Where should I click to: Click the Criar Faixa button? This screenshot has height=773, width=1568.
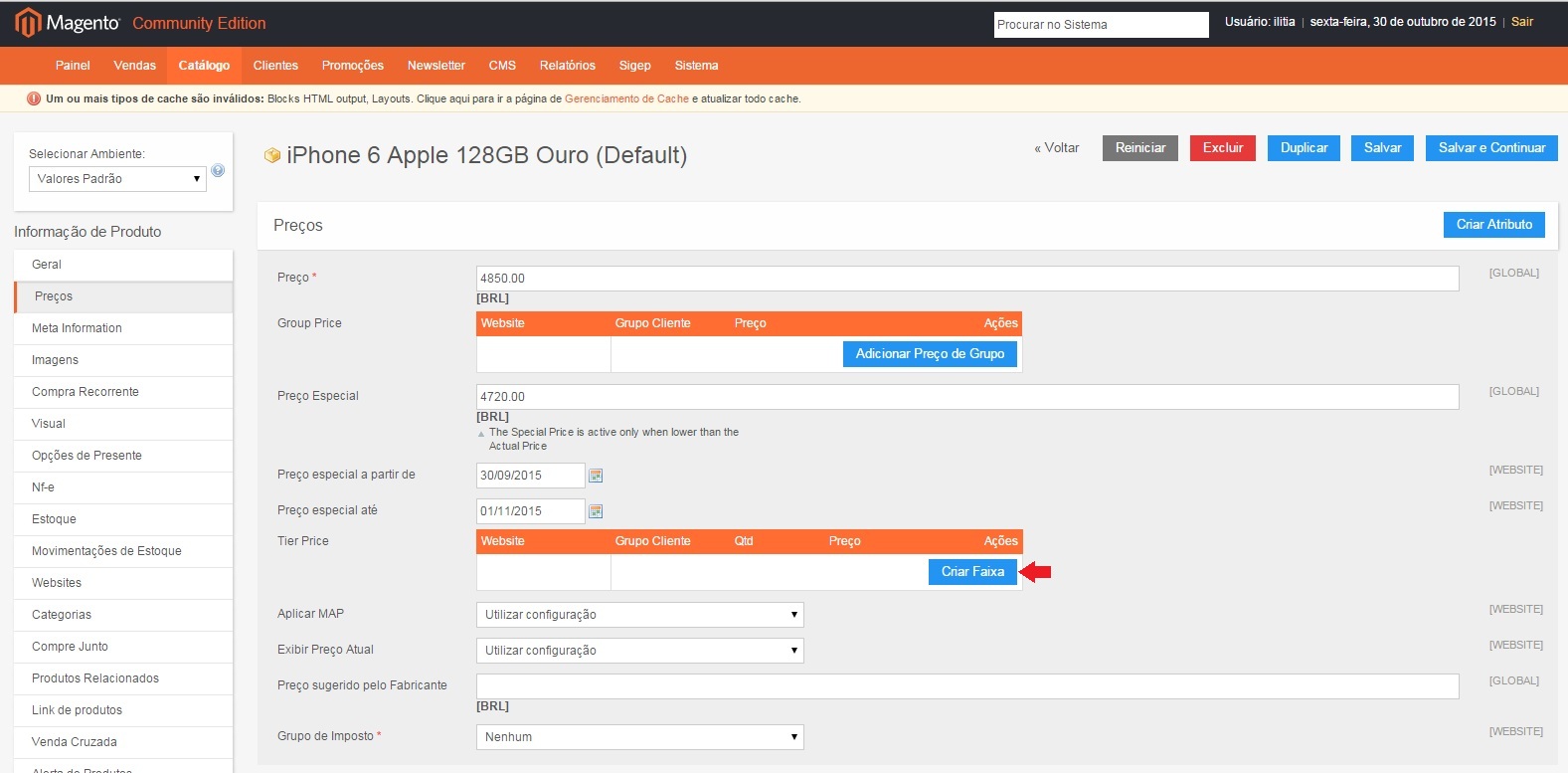click(972, 572)
